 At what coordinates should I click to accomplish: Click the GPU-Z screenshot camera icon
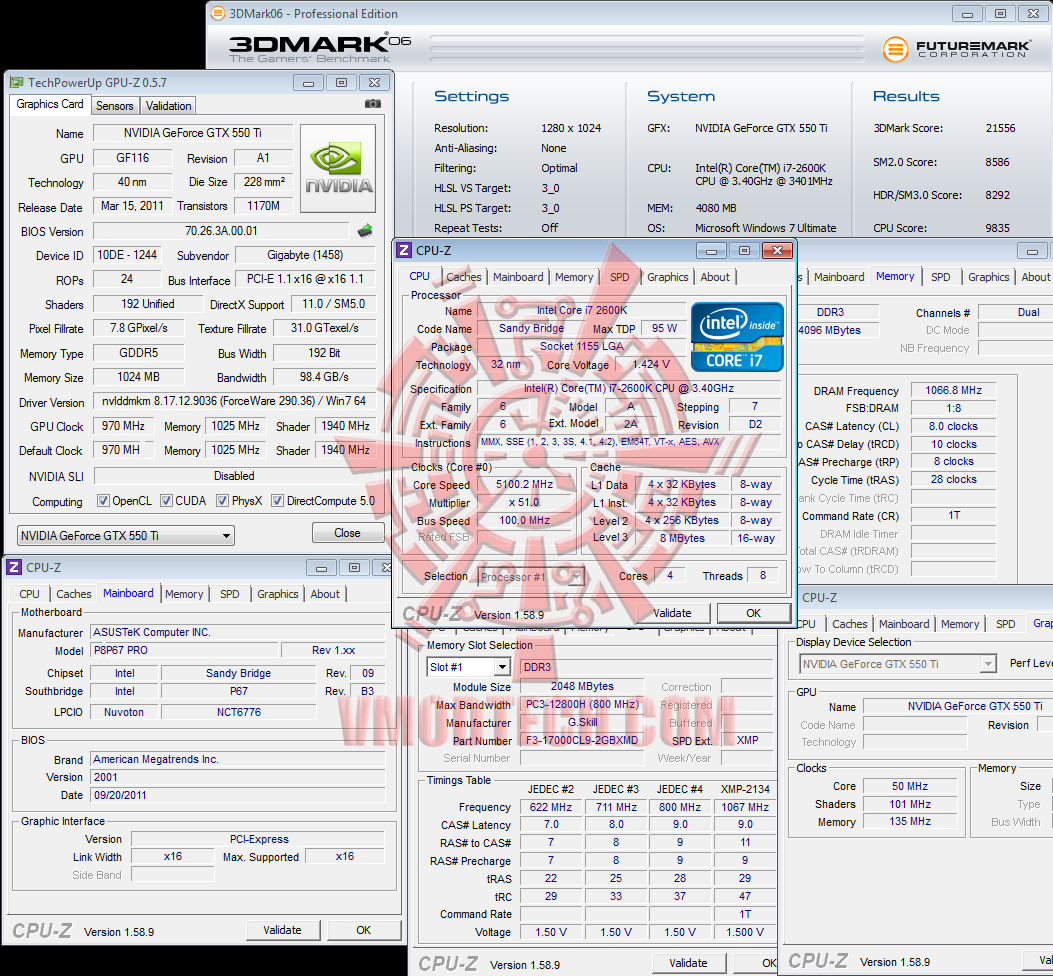(x=373, y=104)
